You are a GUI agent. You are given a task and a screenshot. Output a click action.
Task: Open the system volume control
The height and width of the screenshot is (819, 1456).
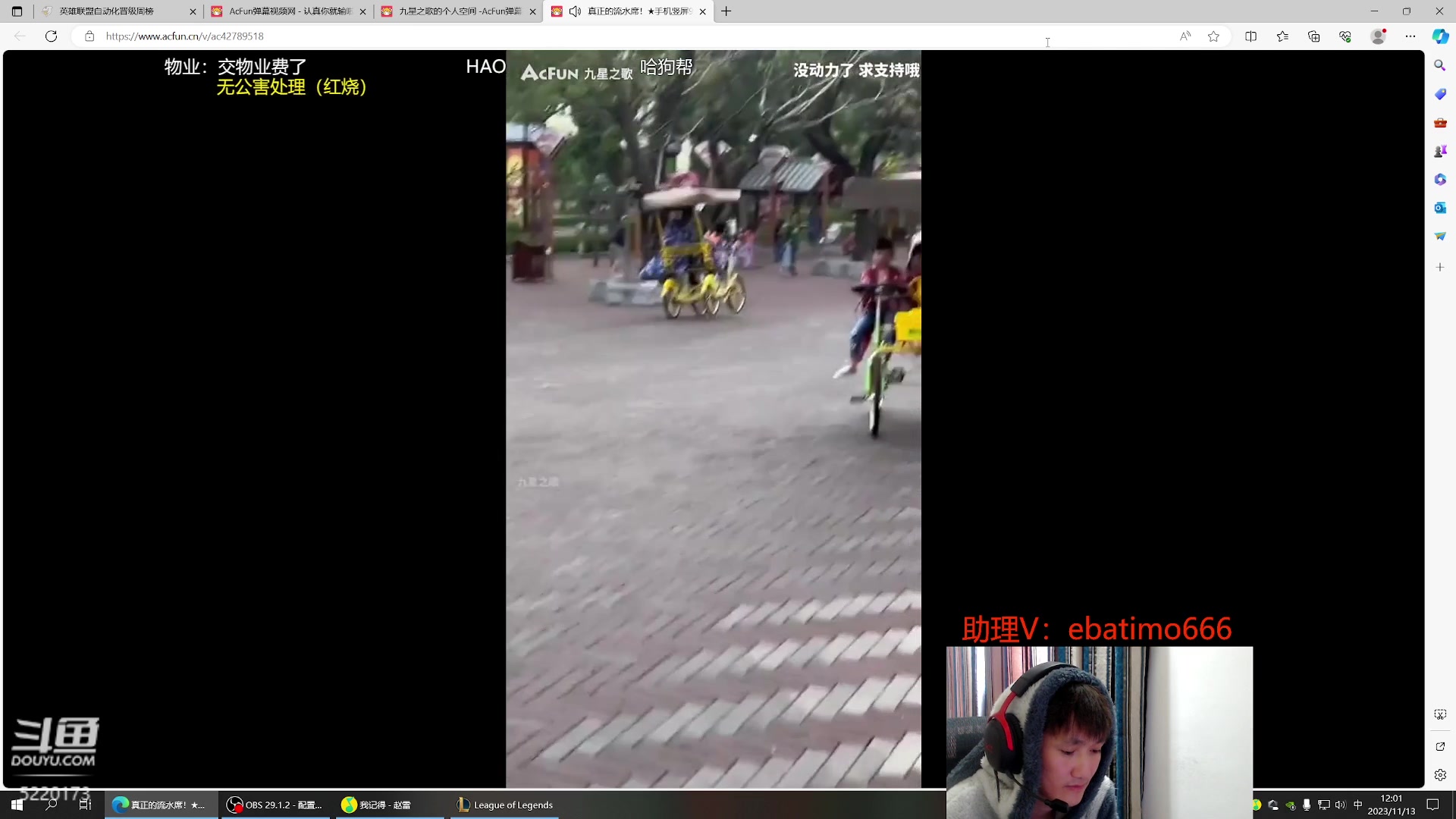[1341, 805]
